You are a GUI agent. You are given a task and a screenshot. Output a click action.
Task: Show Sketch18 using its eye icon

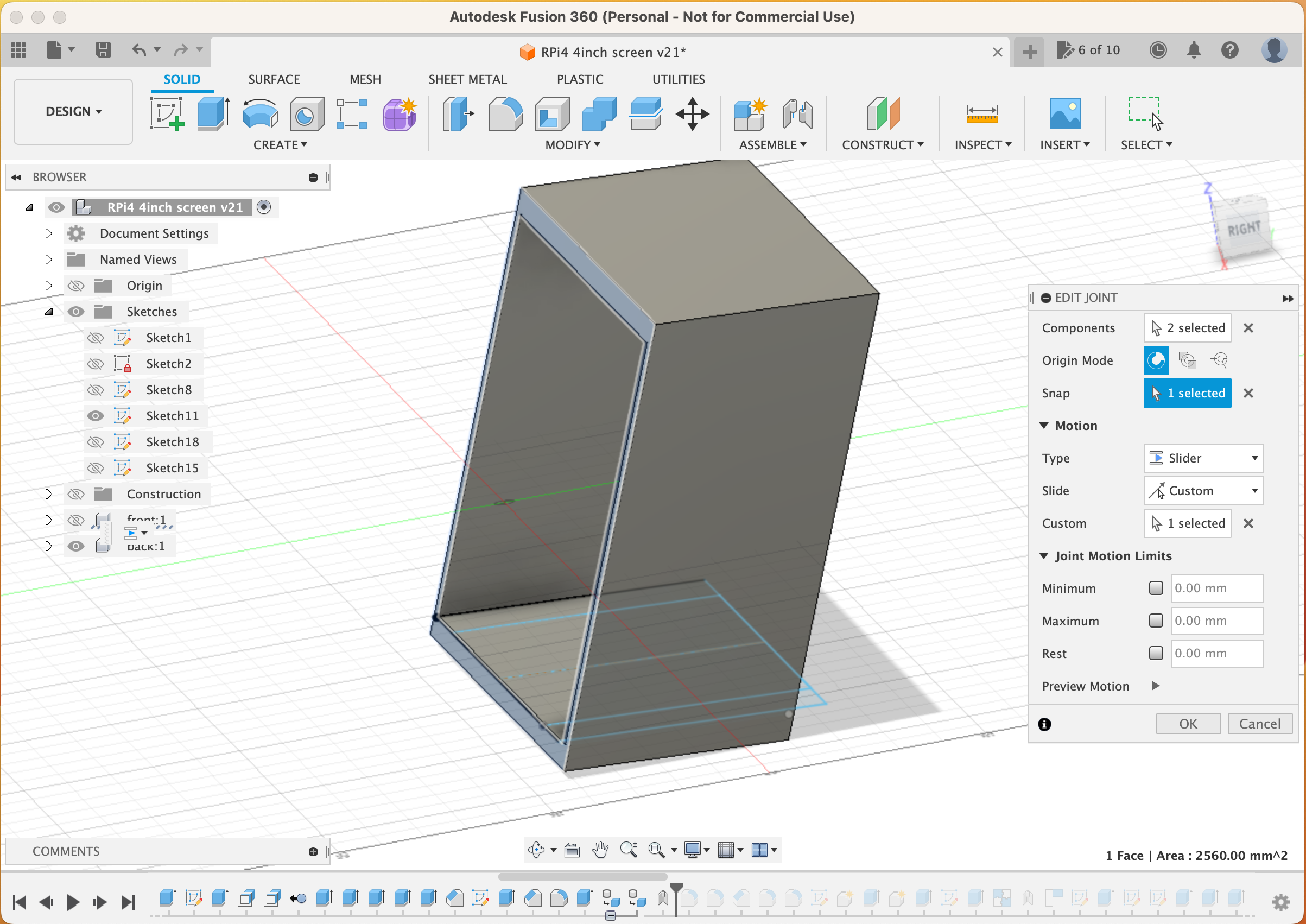96,442
